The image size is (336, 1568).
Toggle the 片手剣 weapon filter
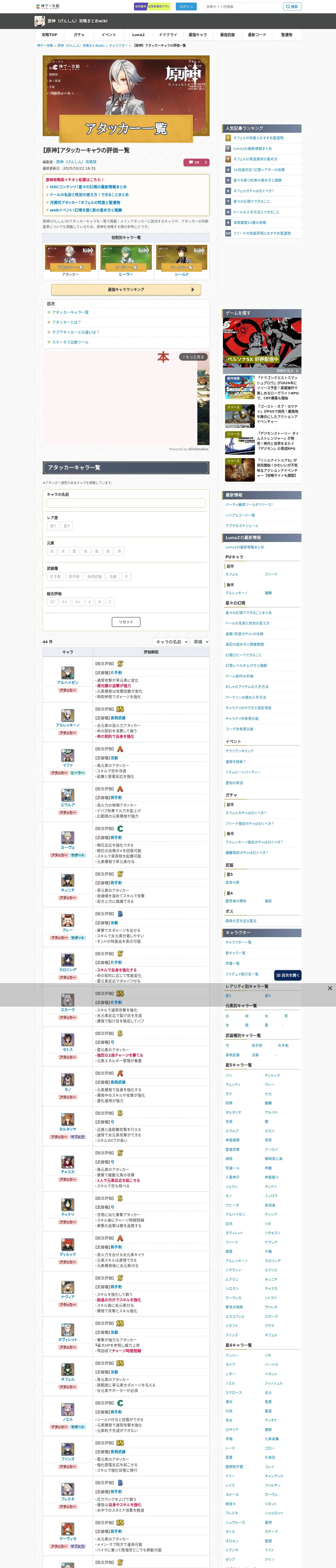[x=55, y=577]
